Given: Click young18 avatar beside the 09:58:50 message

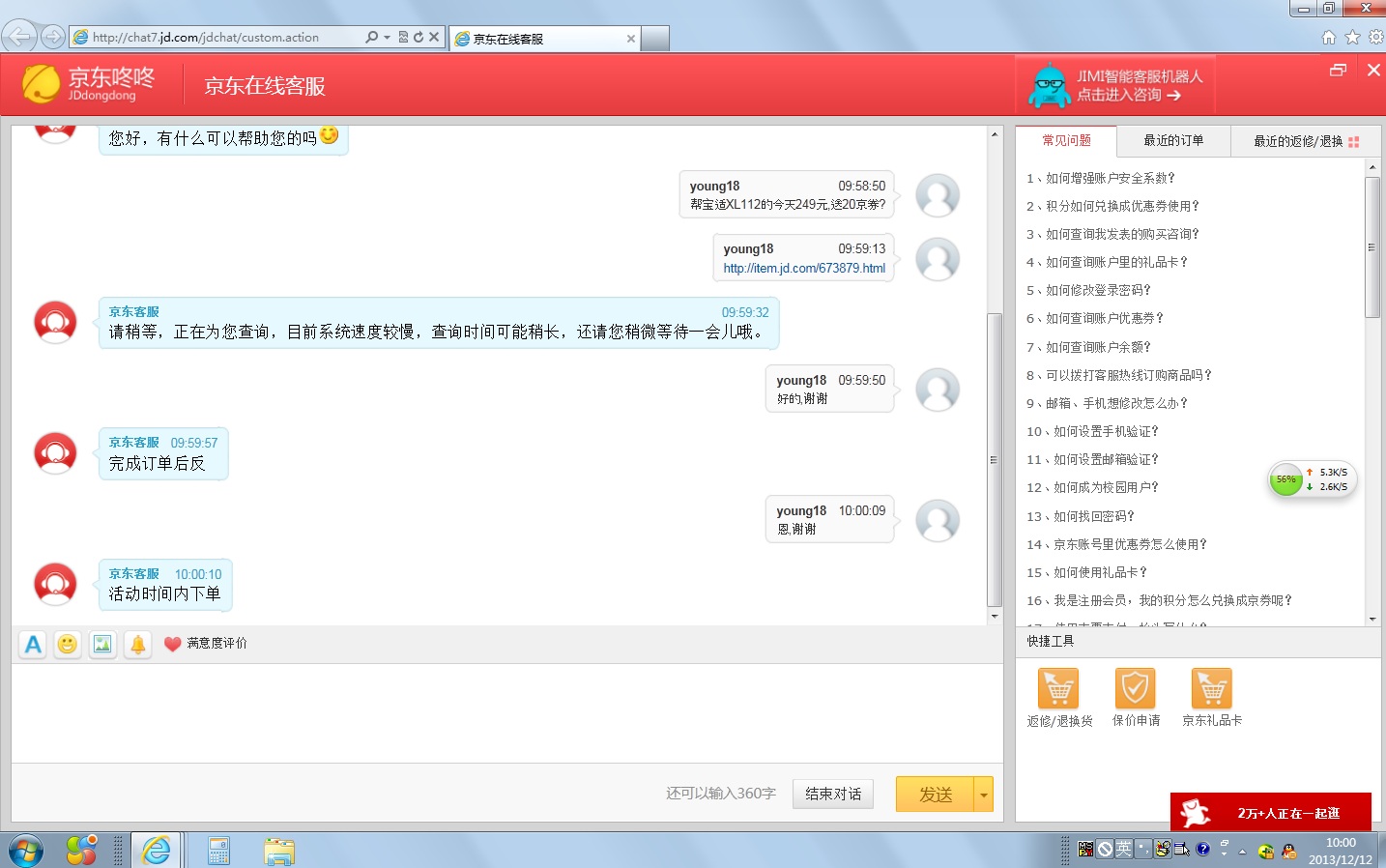Looking at the screenshot, I should (937, 196).
